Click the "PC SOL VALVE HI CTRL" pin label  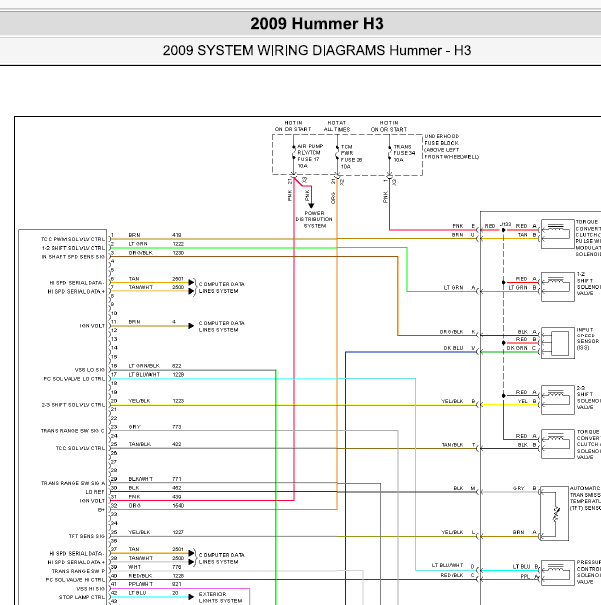coord(75,580)
